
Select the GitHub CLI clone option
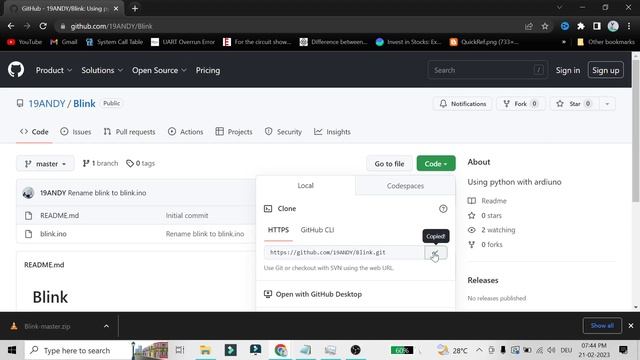(317, 230)
